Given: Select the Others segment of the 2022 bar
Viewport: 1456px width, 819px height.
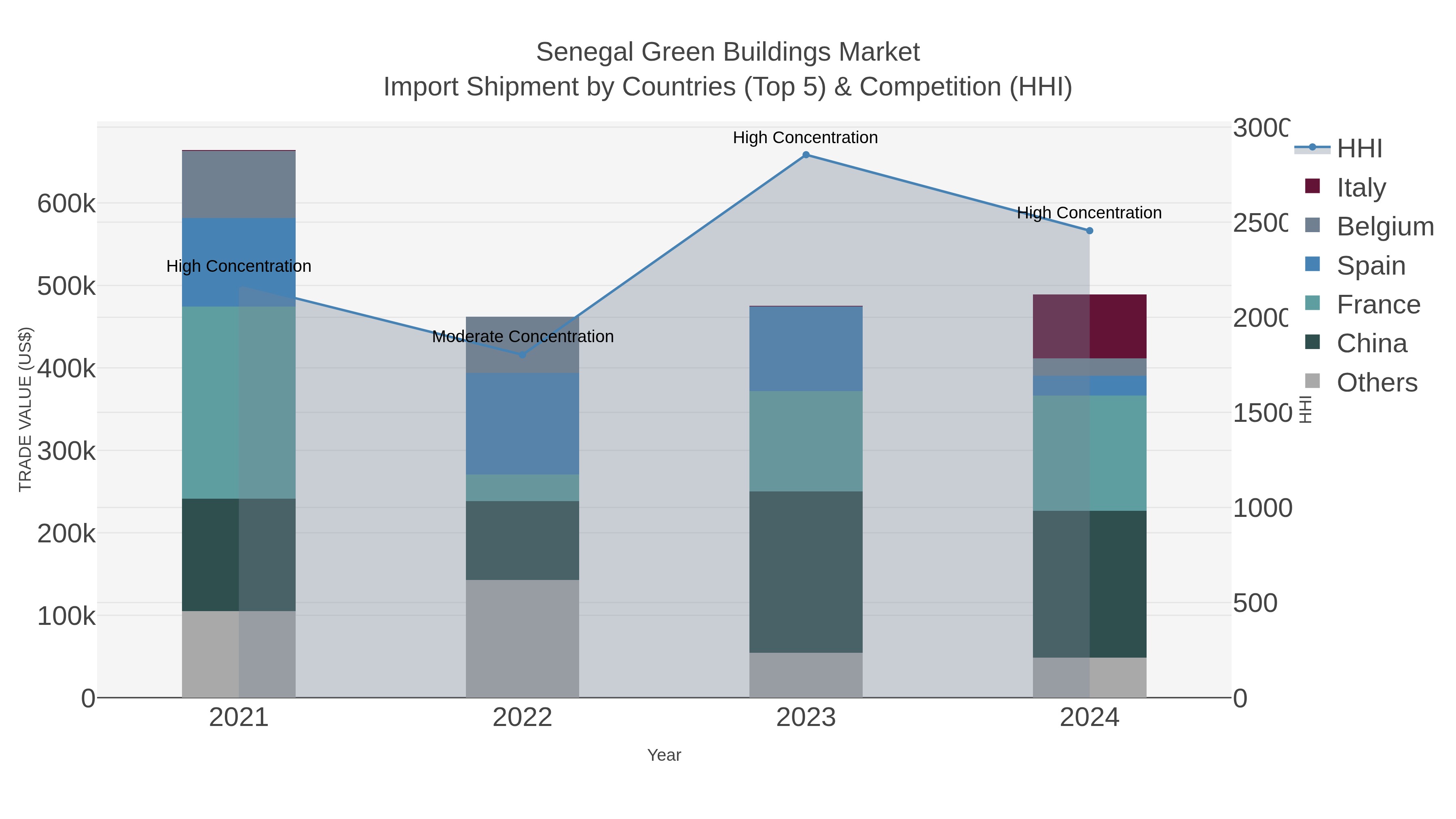Looking at the screenshot, I should [522, 639].
